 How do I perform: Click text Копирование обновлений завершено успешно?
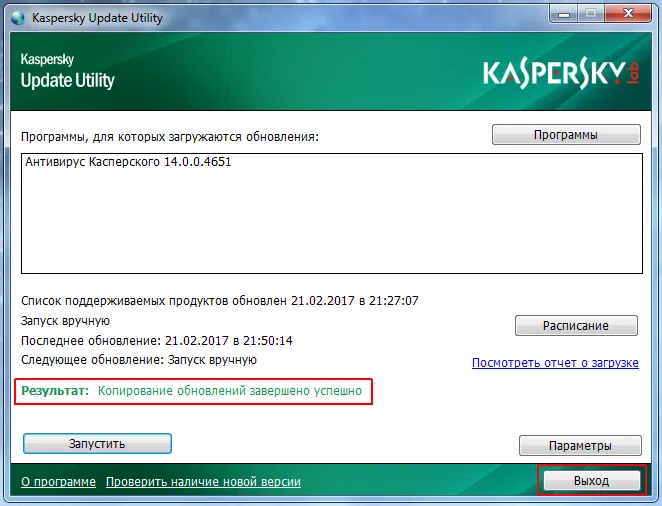[230, 391]
